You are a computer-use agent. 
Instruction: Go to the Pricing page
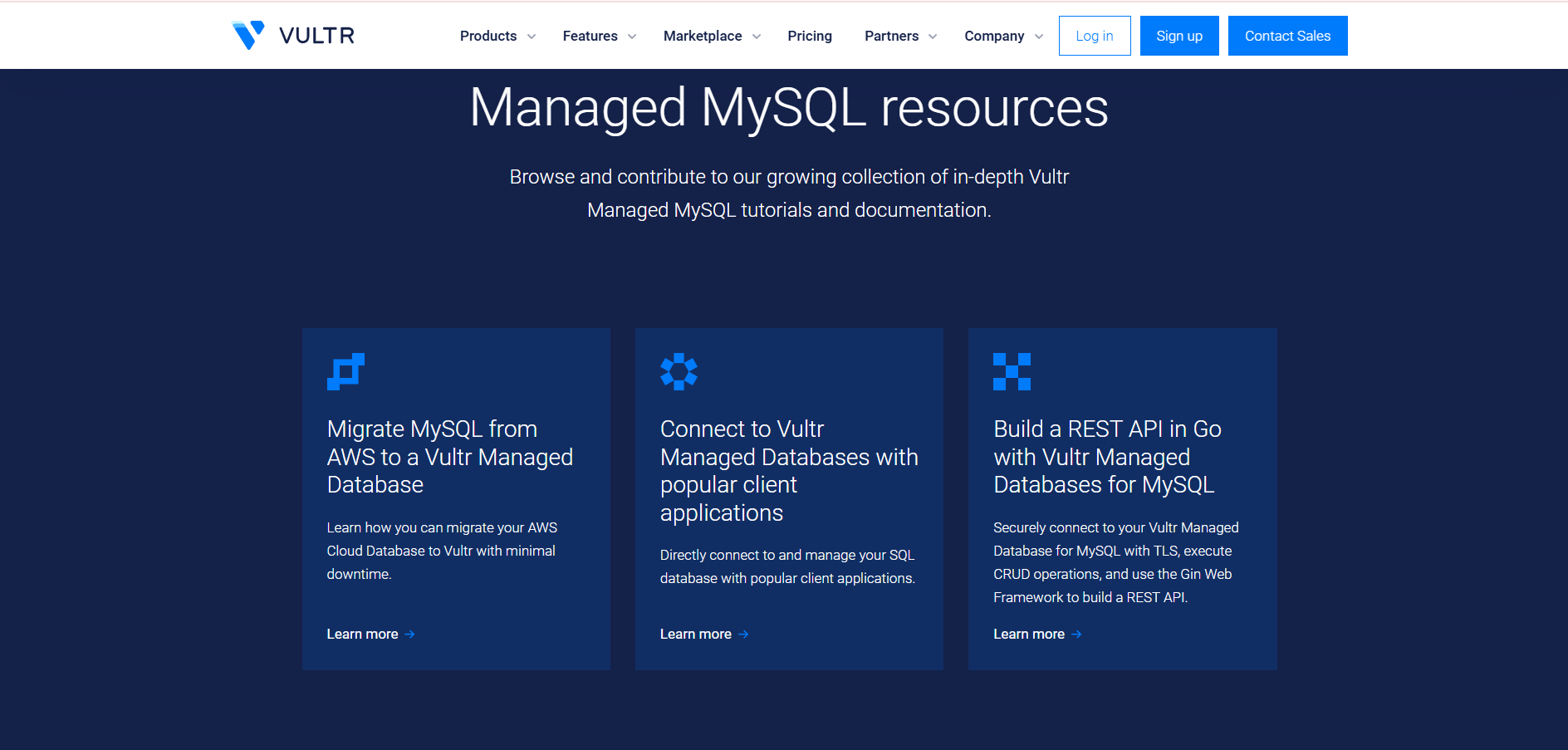809,36
